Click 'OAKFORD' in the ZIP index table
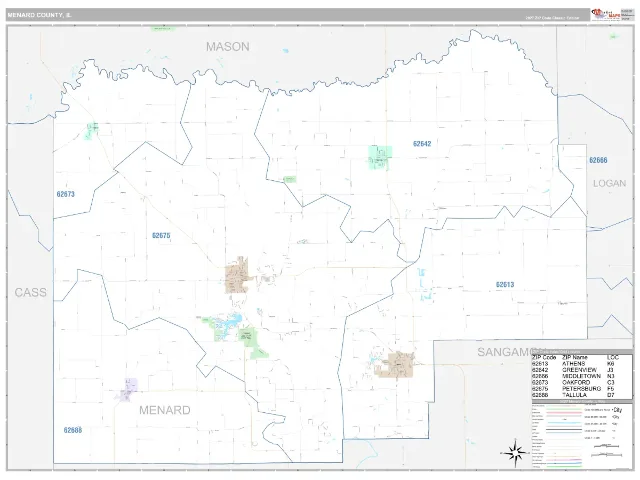The width and height of the screenshot is (640, 480). pyautogui.click(x=576, y=382)
